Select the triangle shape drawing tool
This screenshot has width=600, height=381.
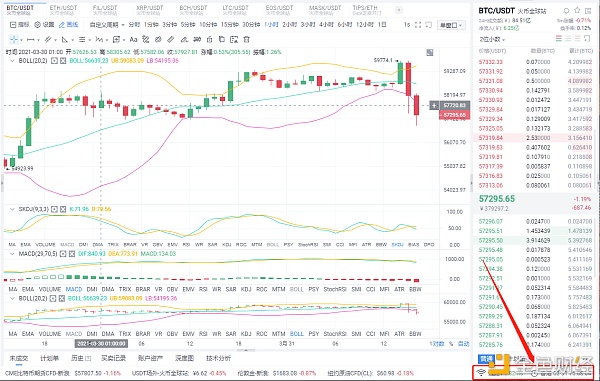point(65,39)
